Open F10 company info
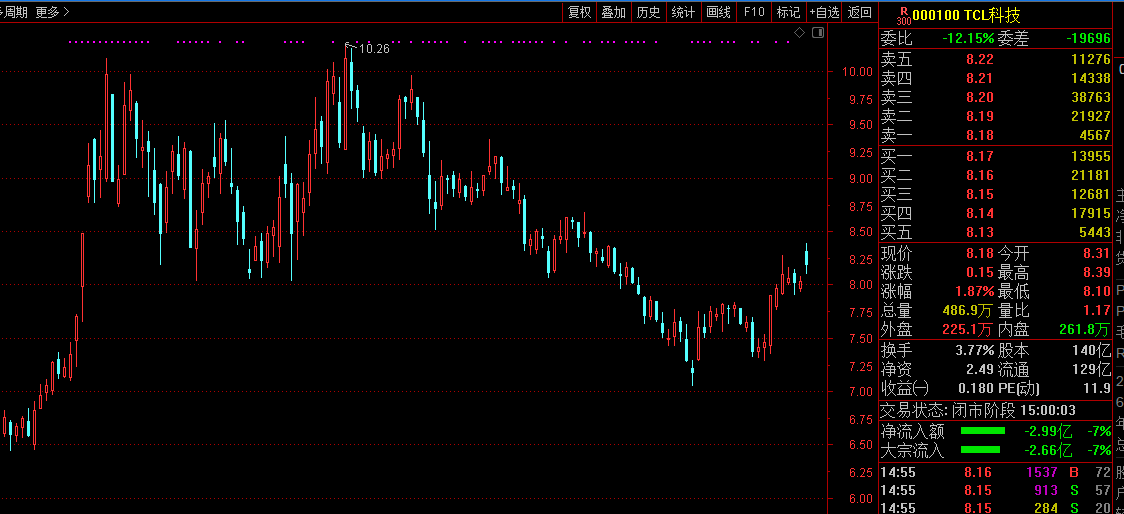 [754, 12]
